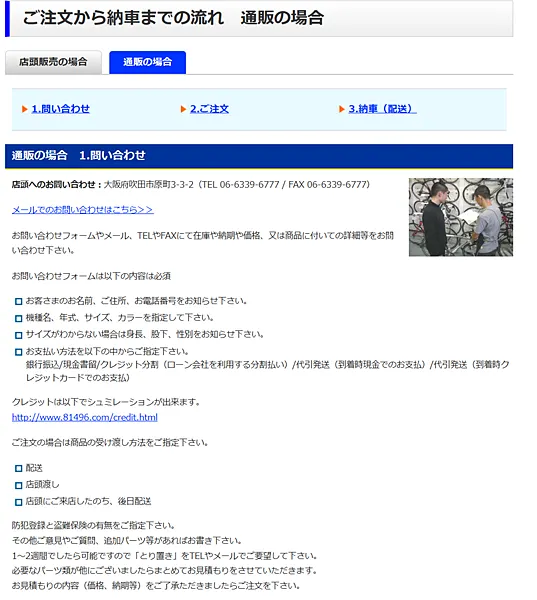Open the メールでのお問い合わせはこちら link
Viewport: 537px width, 600px height.
point(83,210)
